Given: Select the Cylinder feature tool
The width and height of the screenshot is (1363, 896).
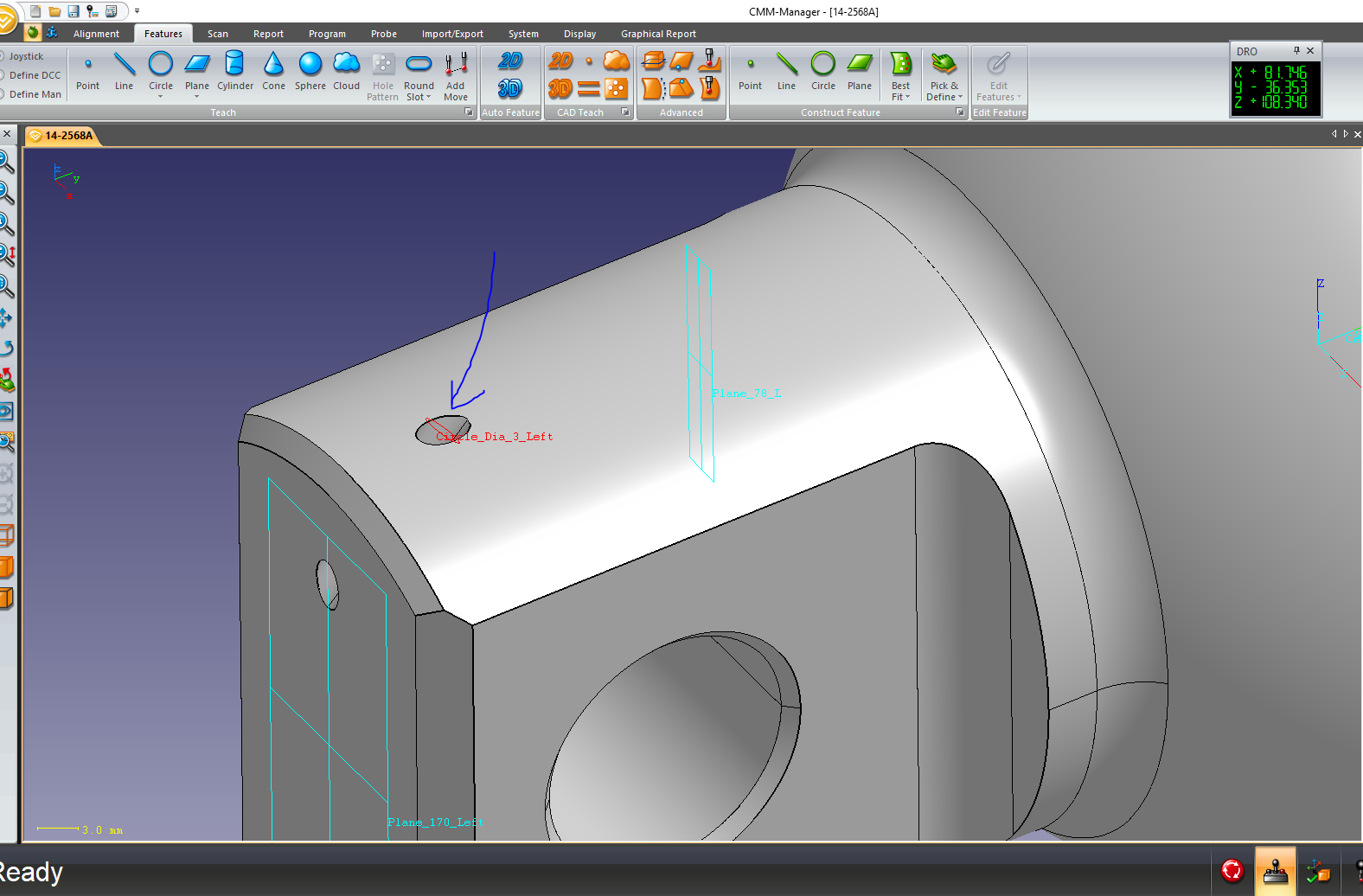Looking at the screenshot, I should (235, 71).
